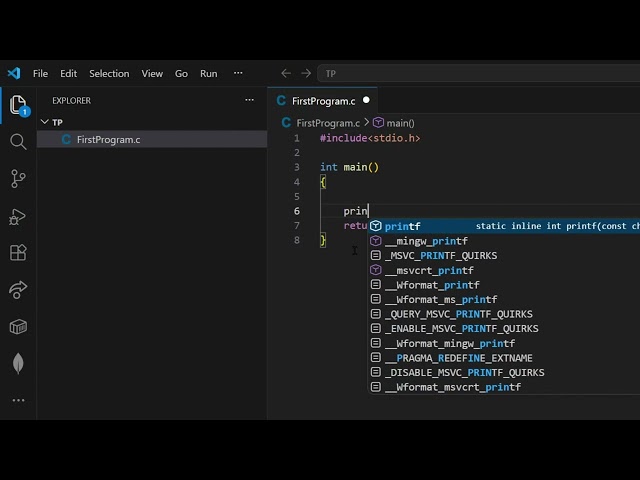The height and width of the screenshot is (480, 640).
Task: Open Run and Debug view icon
Action: click(18, 216)
